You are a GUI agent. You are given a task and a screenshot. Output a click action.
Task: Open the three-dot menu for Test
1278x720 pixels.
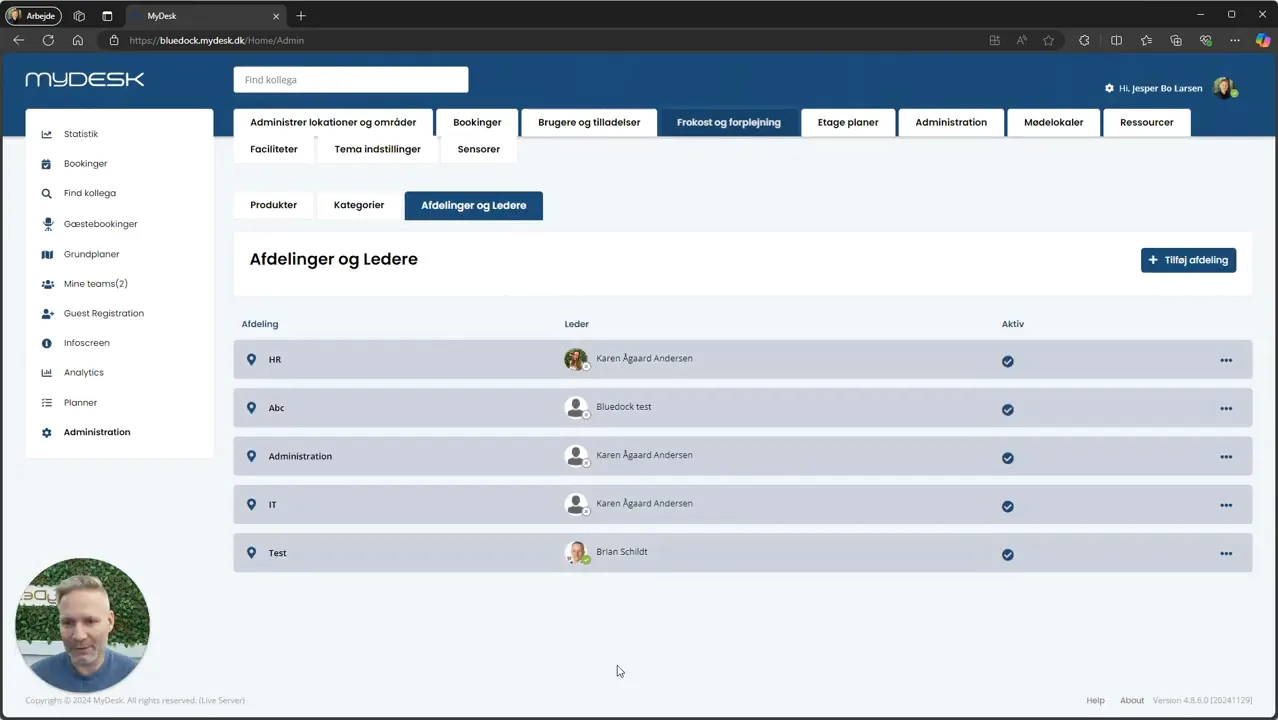coord(1226,553)
